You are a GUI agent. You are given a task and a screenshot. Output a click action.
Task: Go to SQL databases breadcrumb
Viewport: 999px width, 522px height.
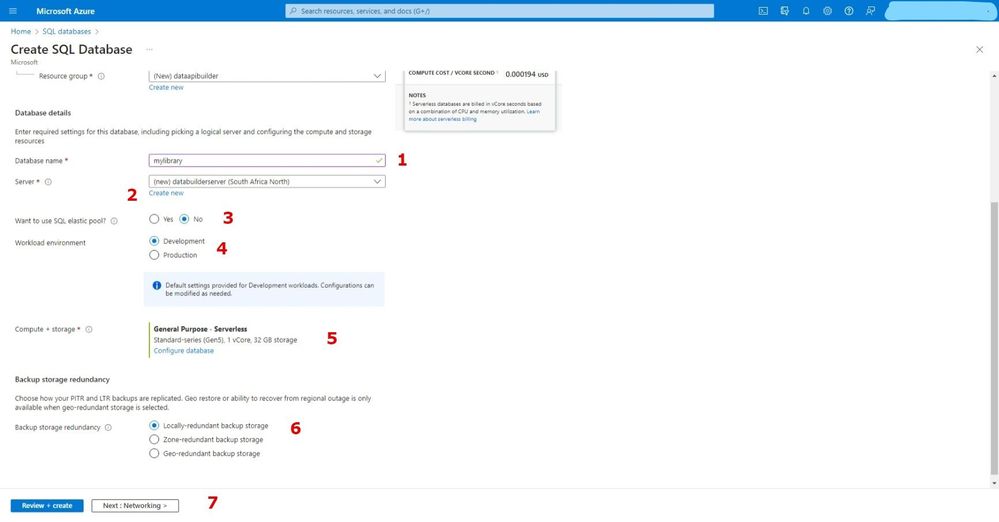tap(66, 31)
